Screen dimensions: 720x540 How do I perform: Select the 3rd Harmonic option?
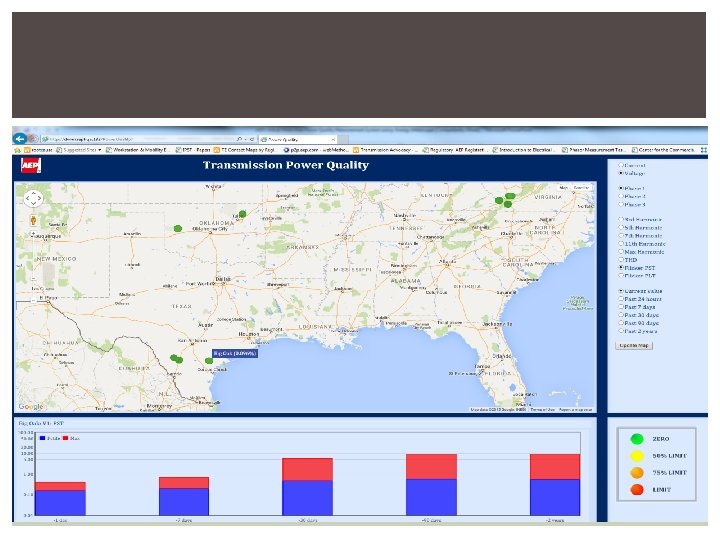click(621, 219)
